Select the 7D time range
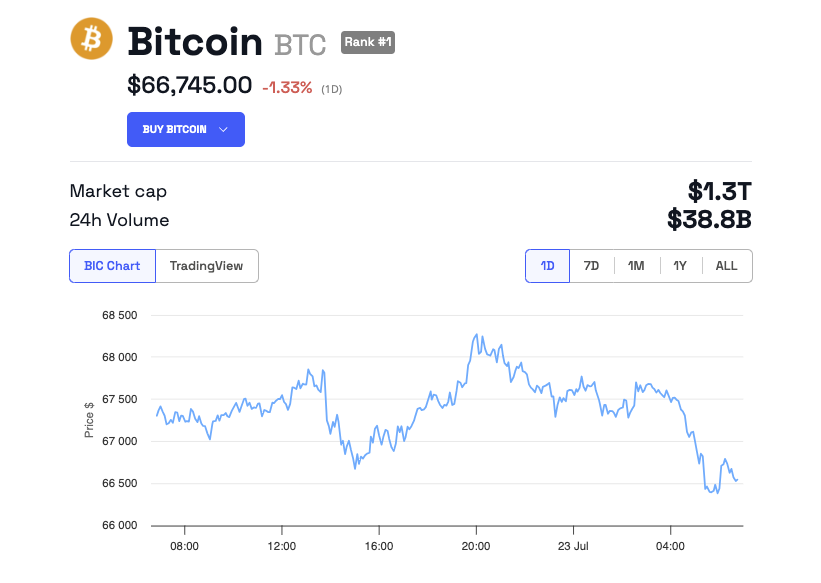821x583 pixels. [591, 266]
